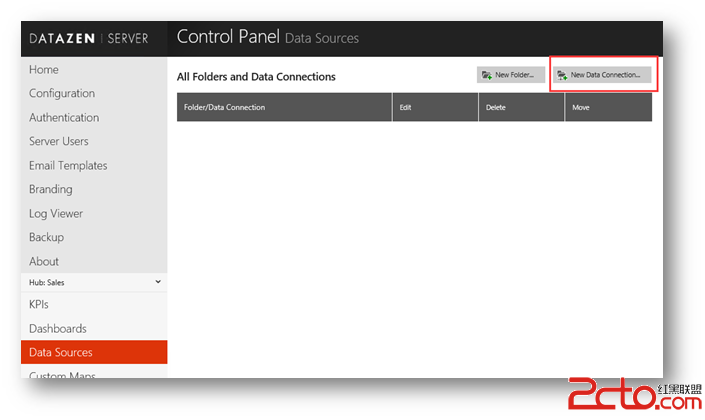The image size is (705, 420).
Task: Select Backup in the sidebar
Action: pos(46,237)
